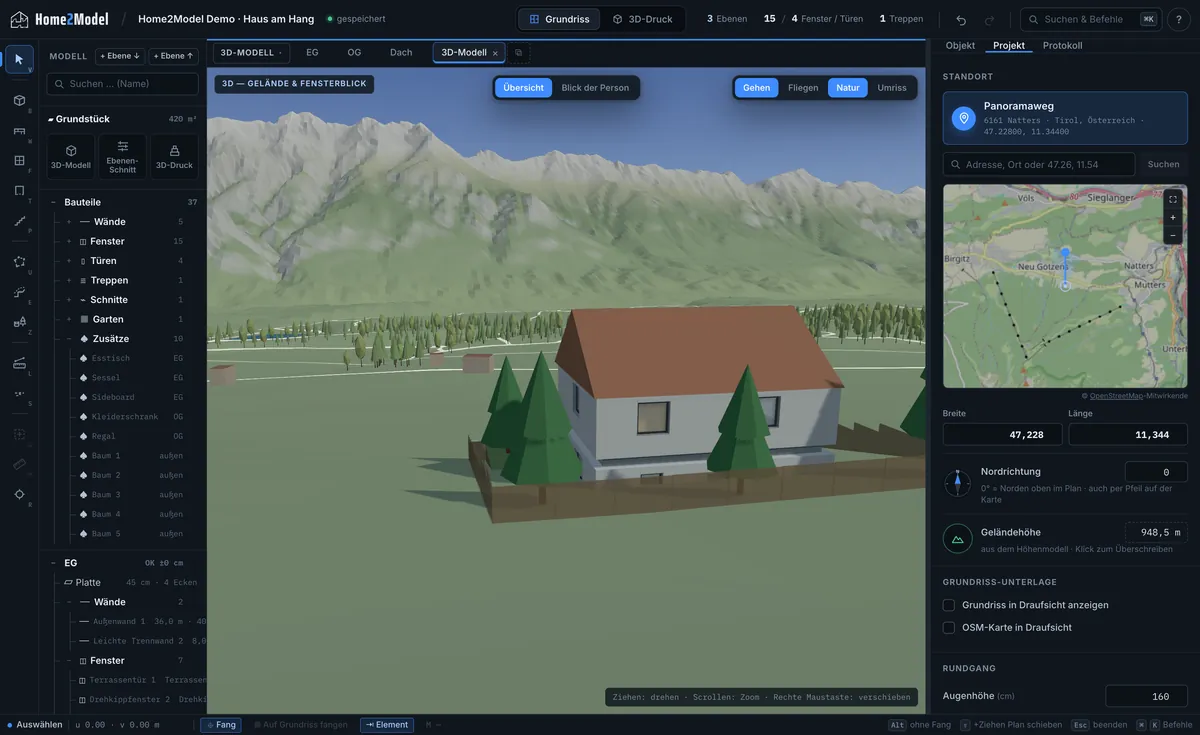Zoom in on the location map
The height and width of the screenshot is (735, 1200).
(1173, 217)
